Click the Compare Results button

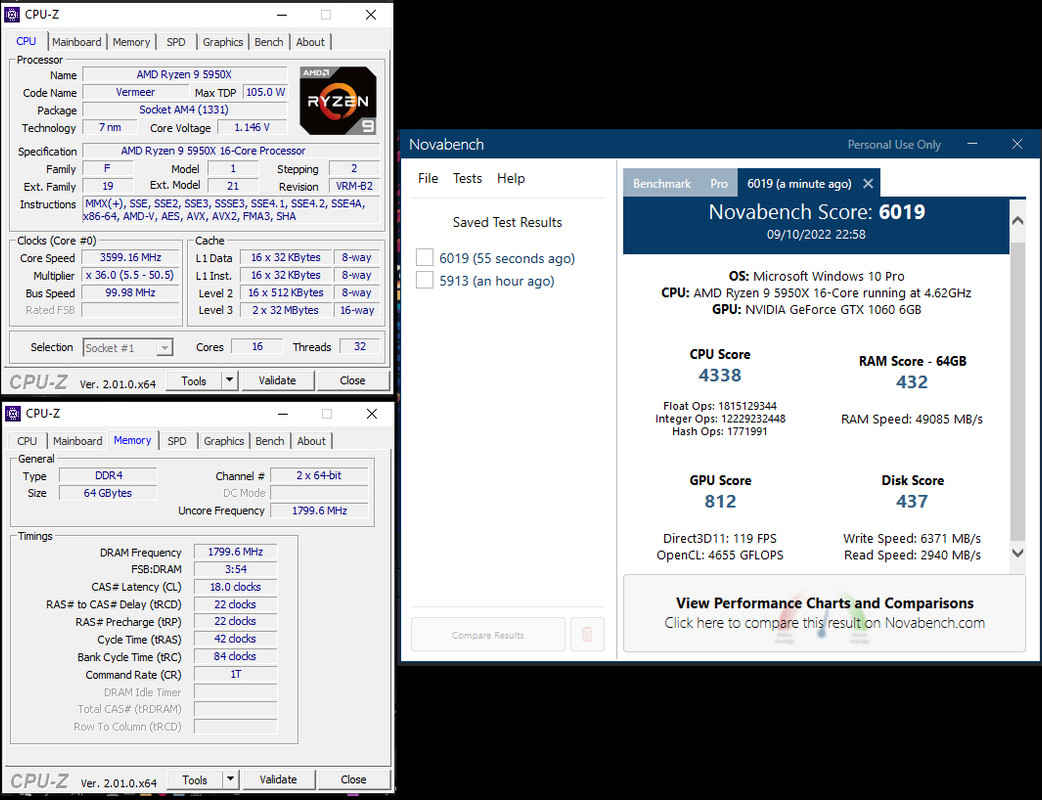(x=488, y=635)
